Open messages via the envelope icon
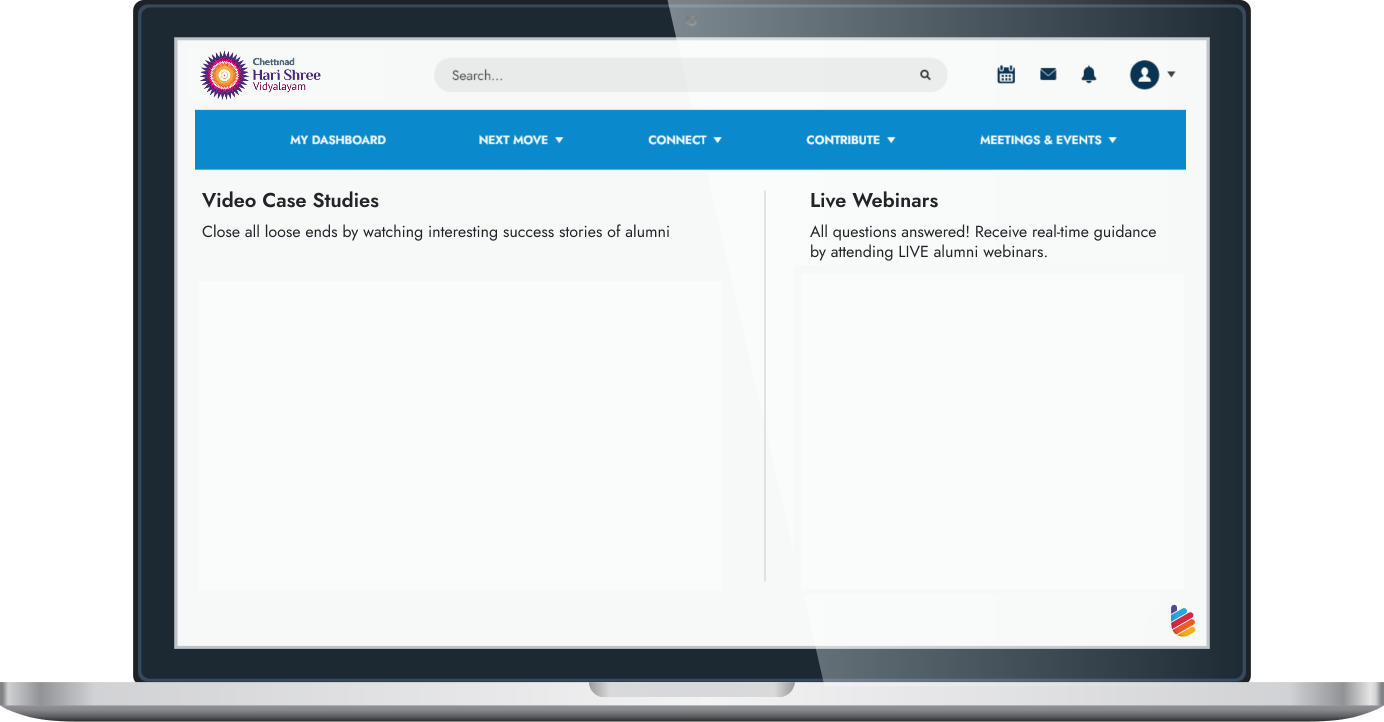The width and height of the screenshot is (1384, 722). point(1048,74)
